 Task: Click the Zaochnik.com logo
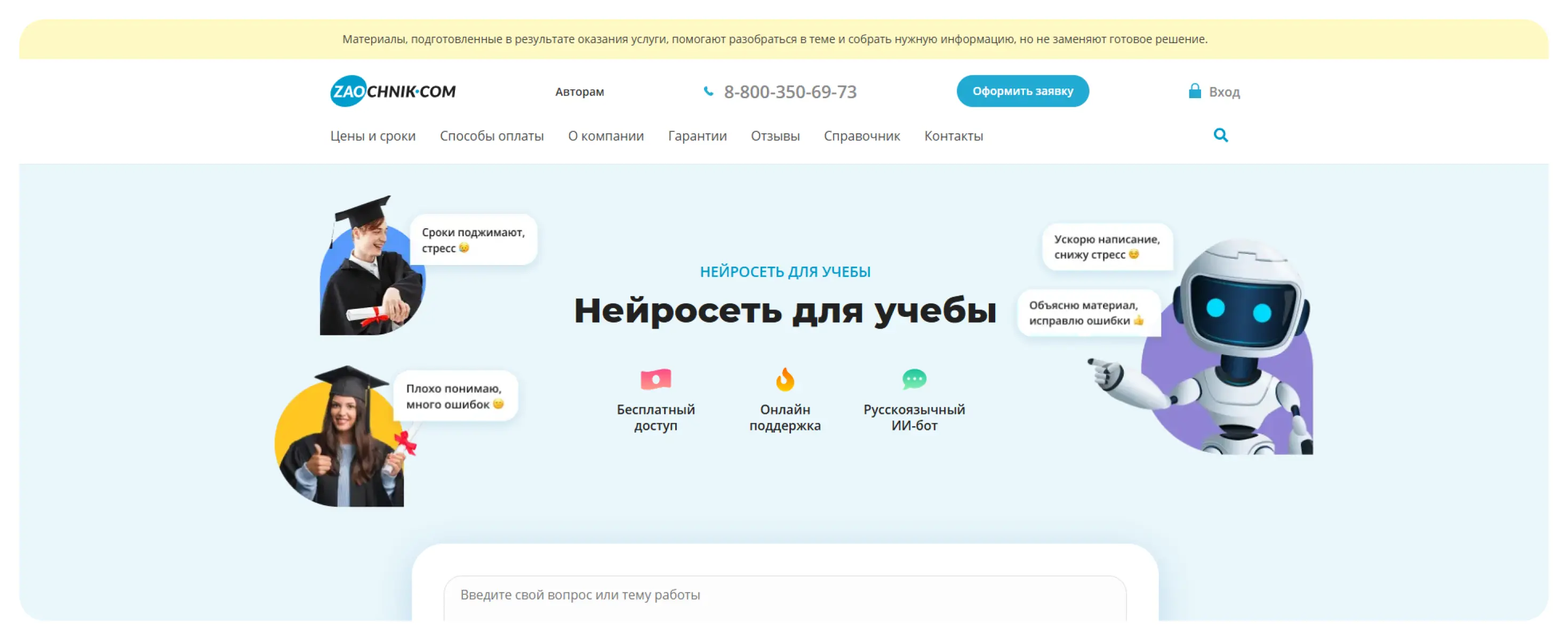tap(393, 91)
